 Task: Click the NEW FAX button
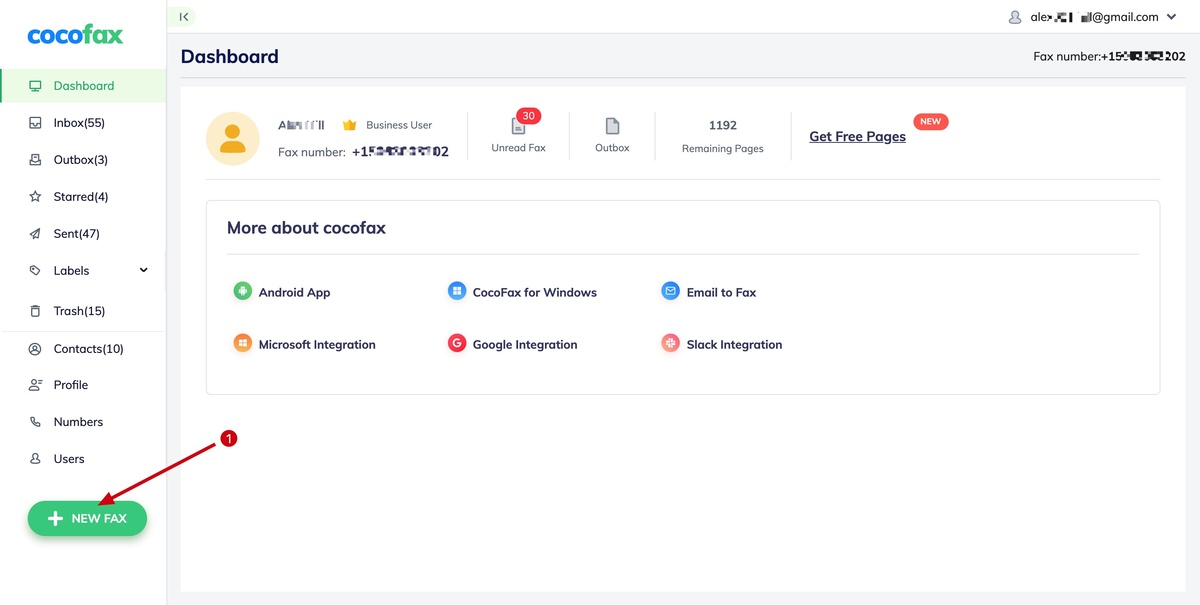[x=87, y=518]
